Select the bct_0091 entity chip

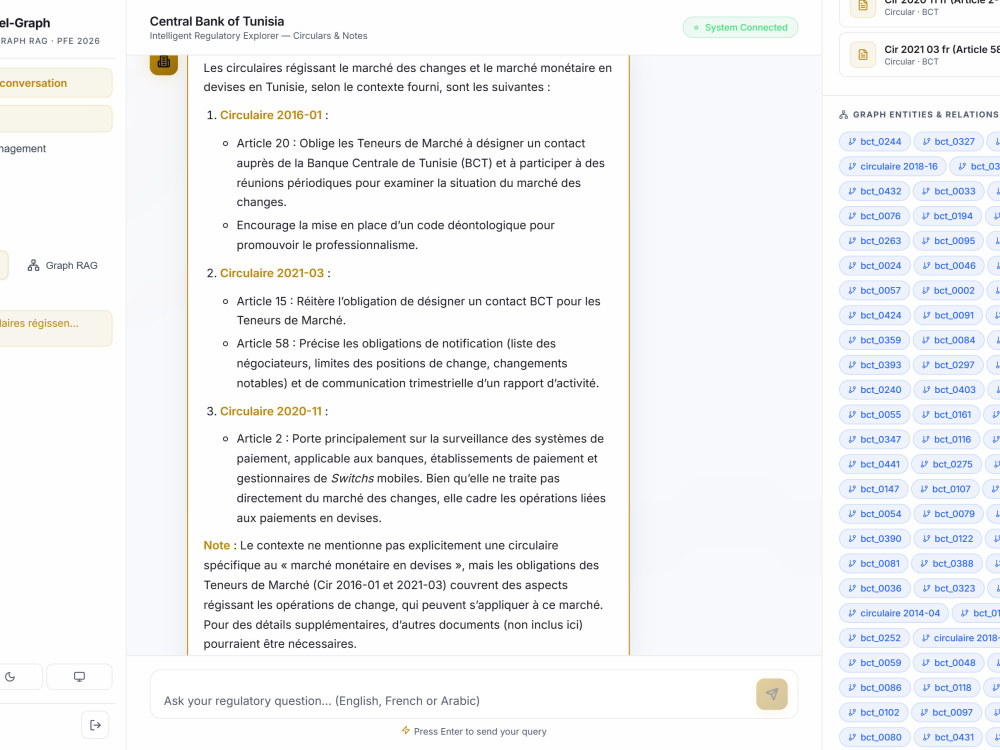(x=948, y=316)
